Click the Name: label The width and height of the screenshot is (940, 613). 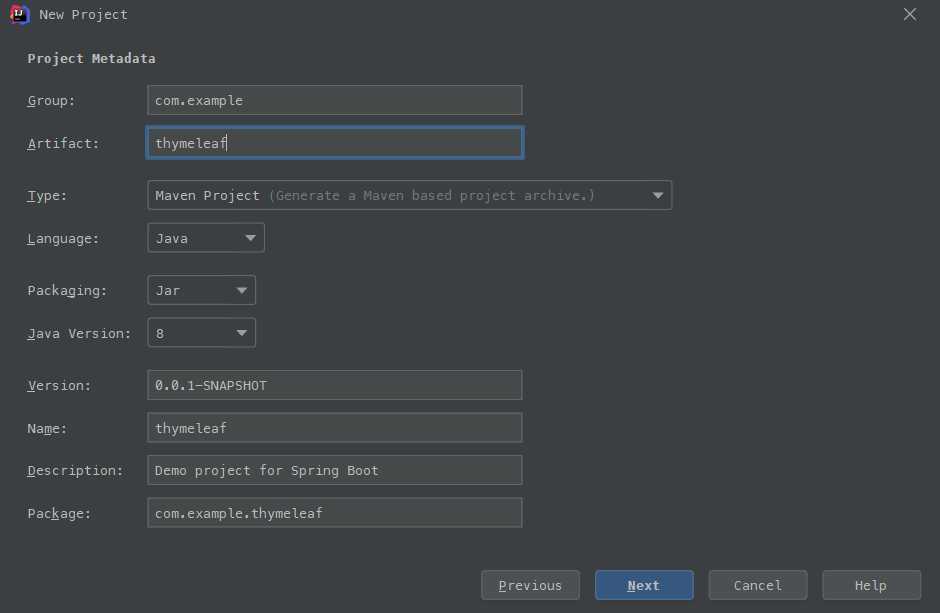47,428
